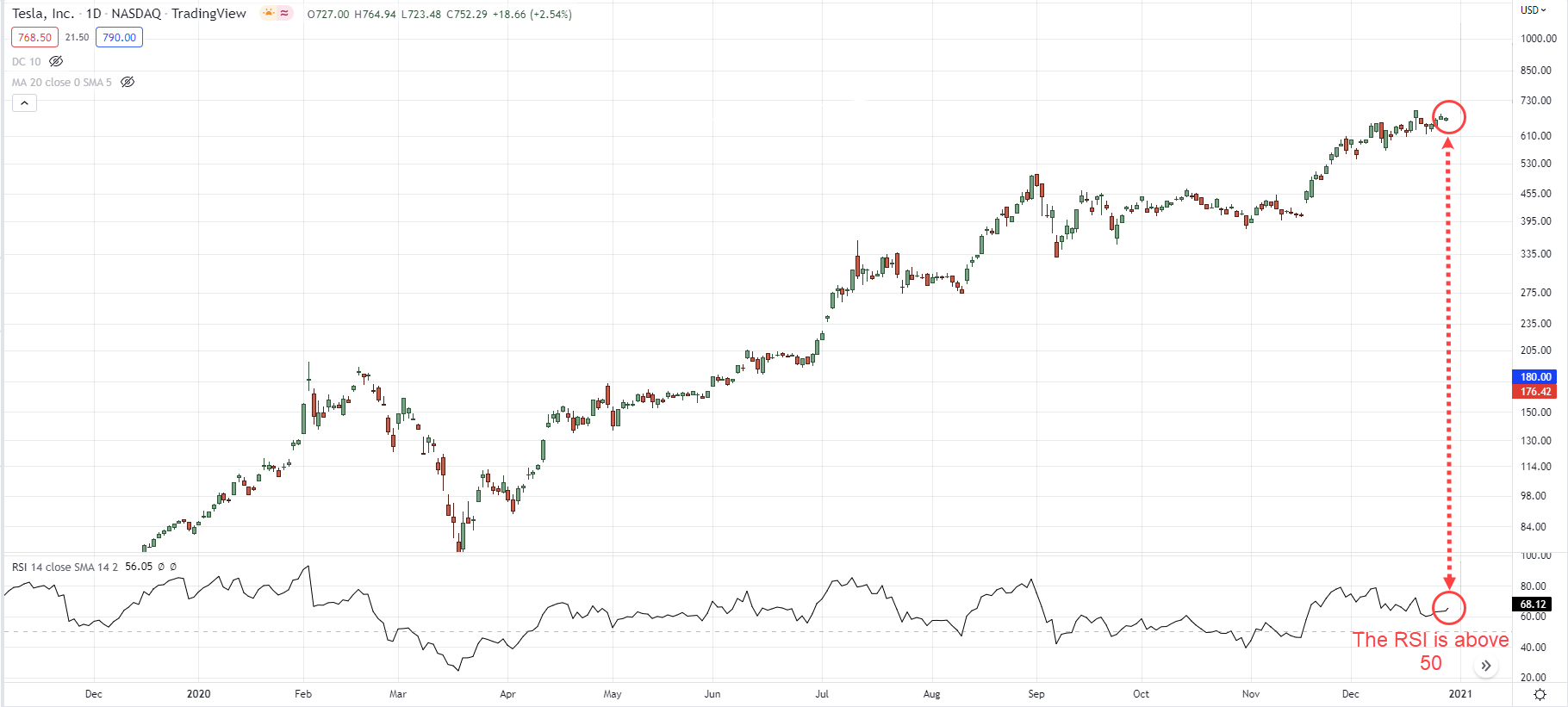This screenshot has width=1568, height=707.
Task: Click the Jul label on time axis
Action: [823, 694]
